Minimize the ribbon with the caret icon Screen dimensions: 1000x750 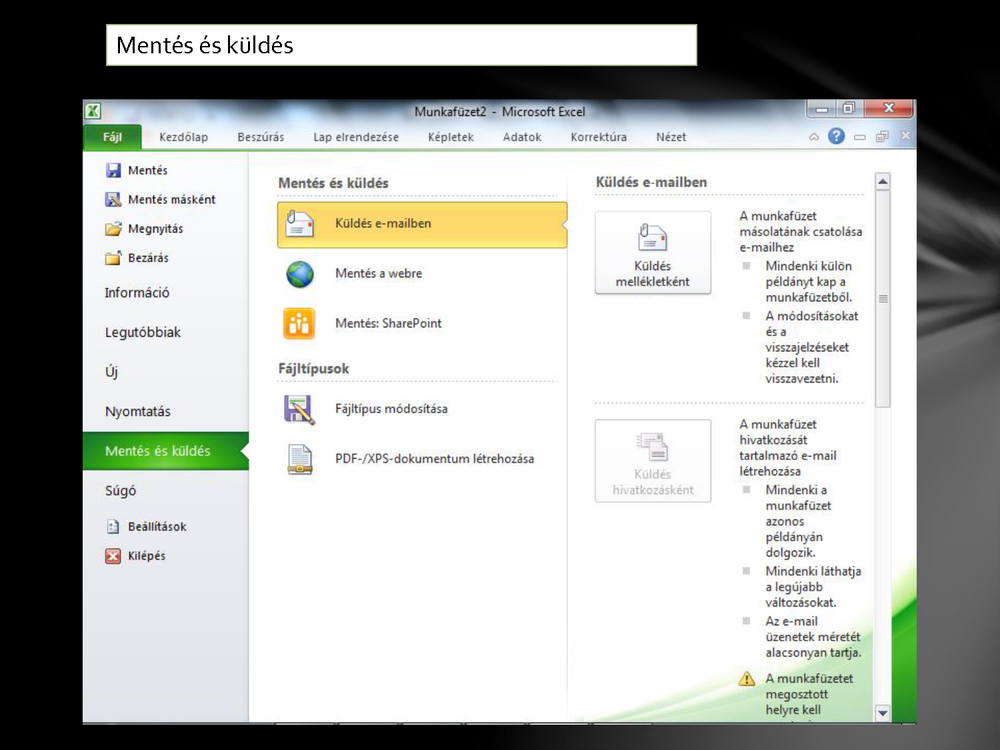814,136
